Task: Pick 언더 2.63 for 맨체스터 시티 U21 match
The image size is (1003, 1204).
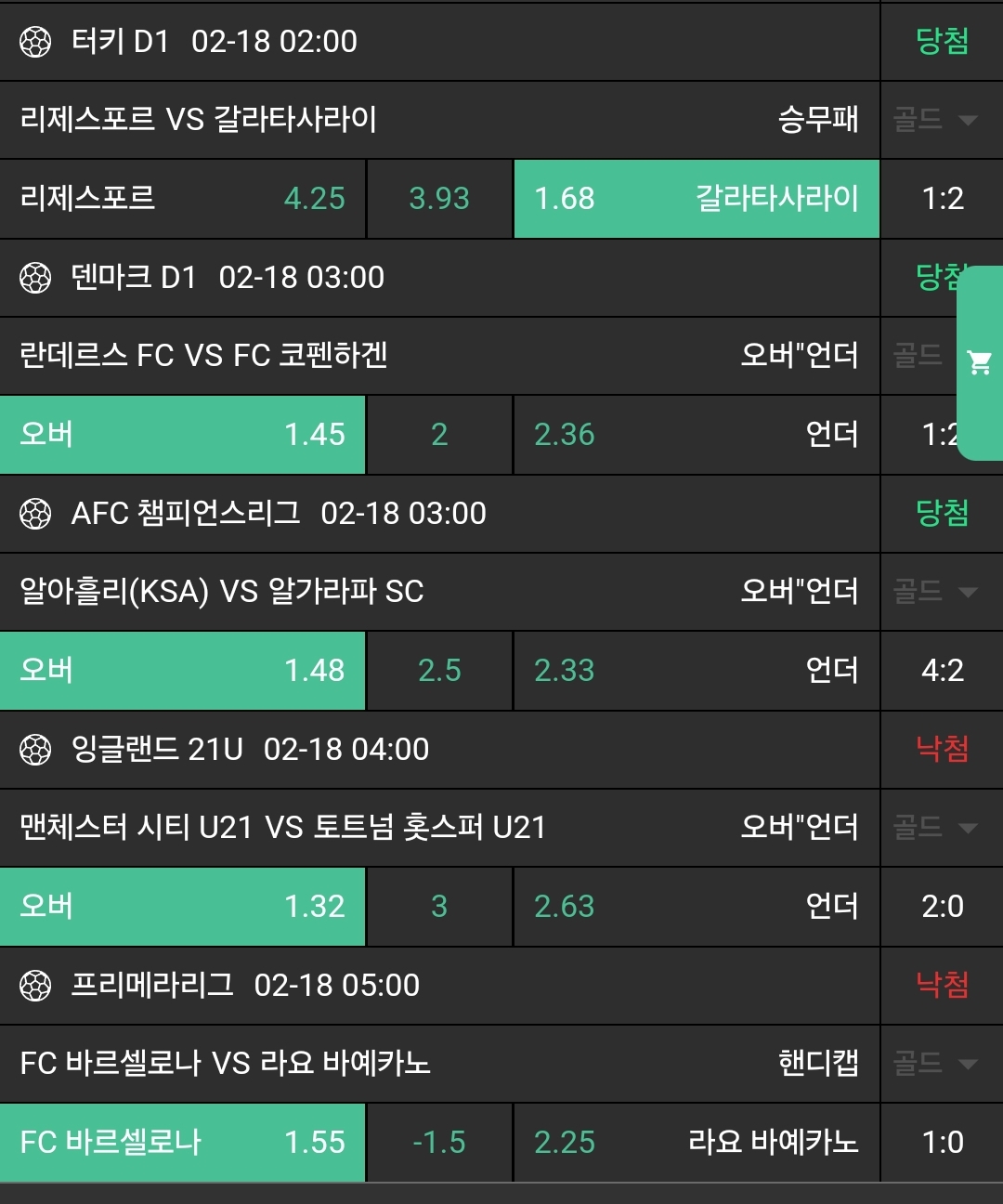Action: [x=697, y=907]
